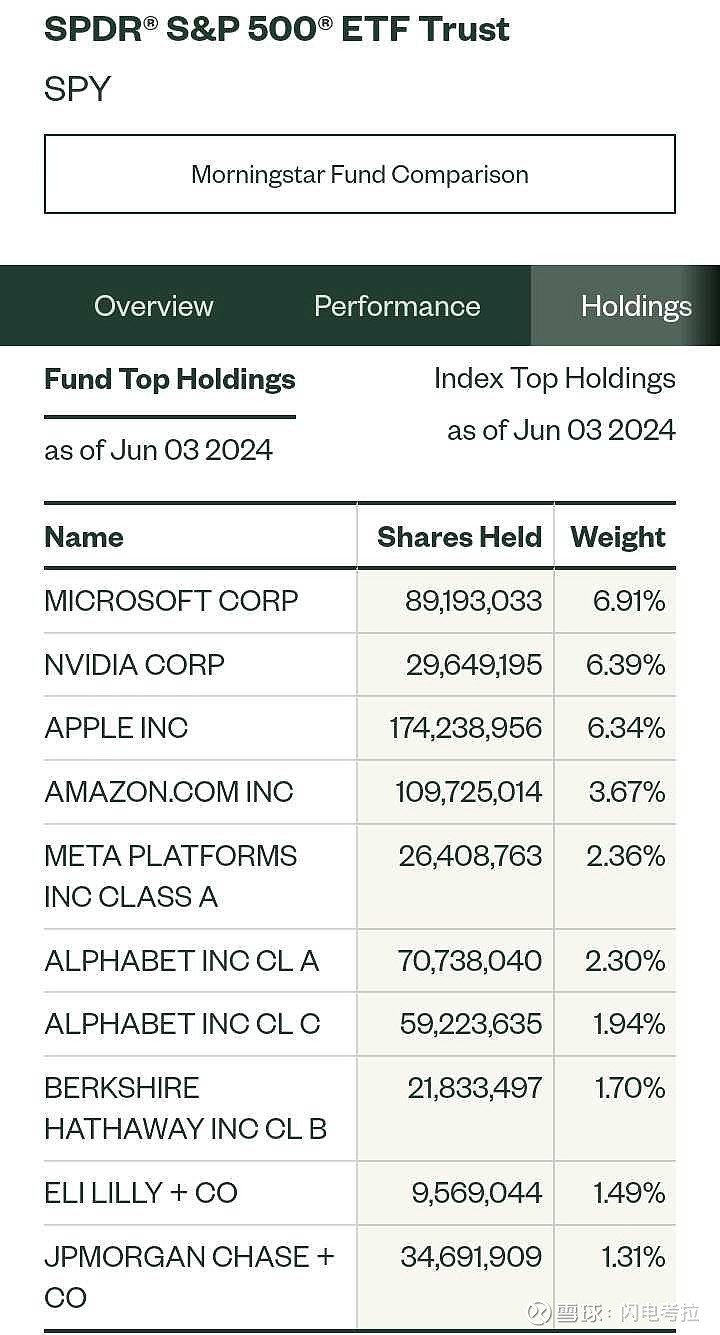
Task: Select the NVIDIA CORP row
Action: click(134, 665)
